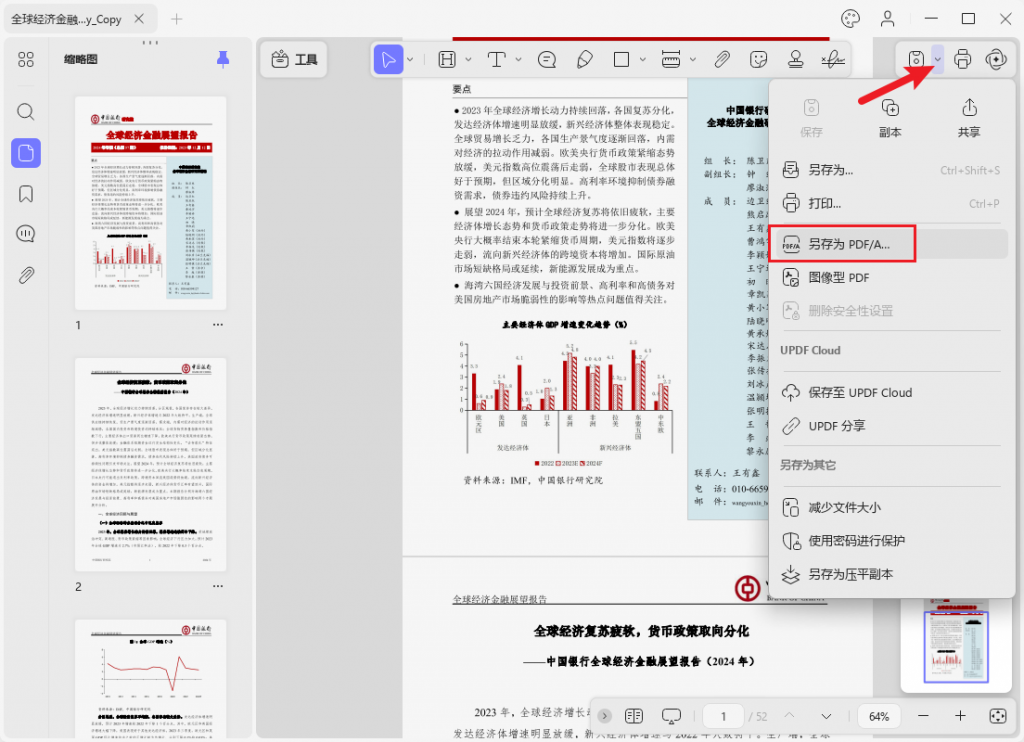The image size is (1024, 742).
Task: Zoom in with plus button
Action: tap(960, 717)
